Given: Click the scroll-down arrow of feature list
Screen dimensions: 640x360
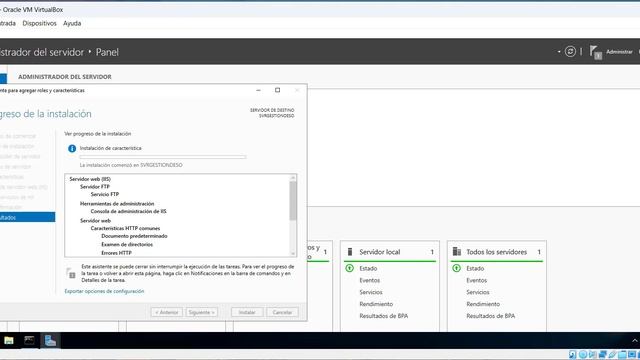Looking at the screenshot, I should click(293, 253).
